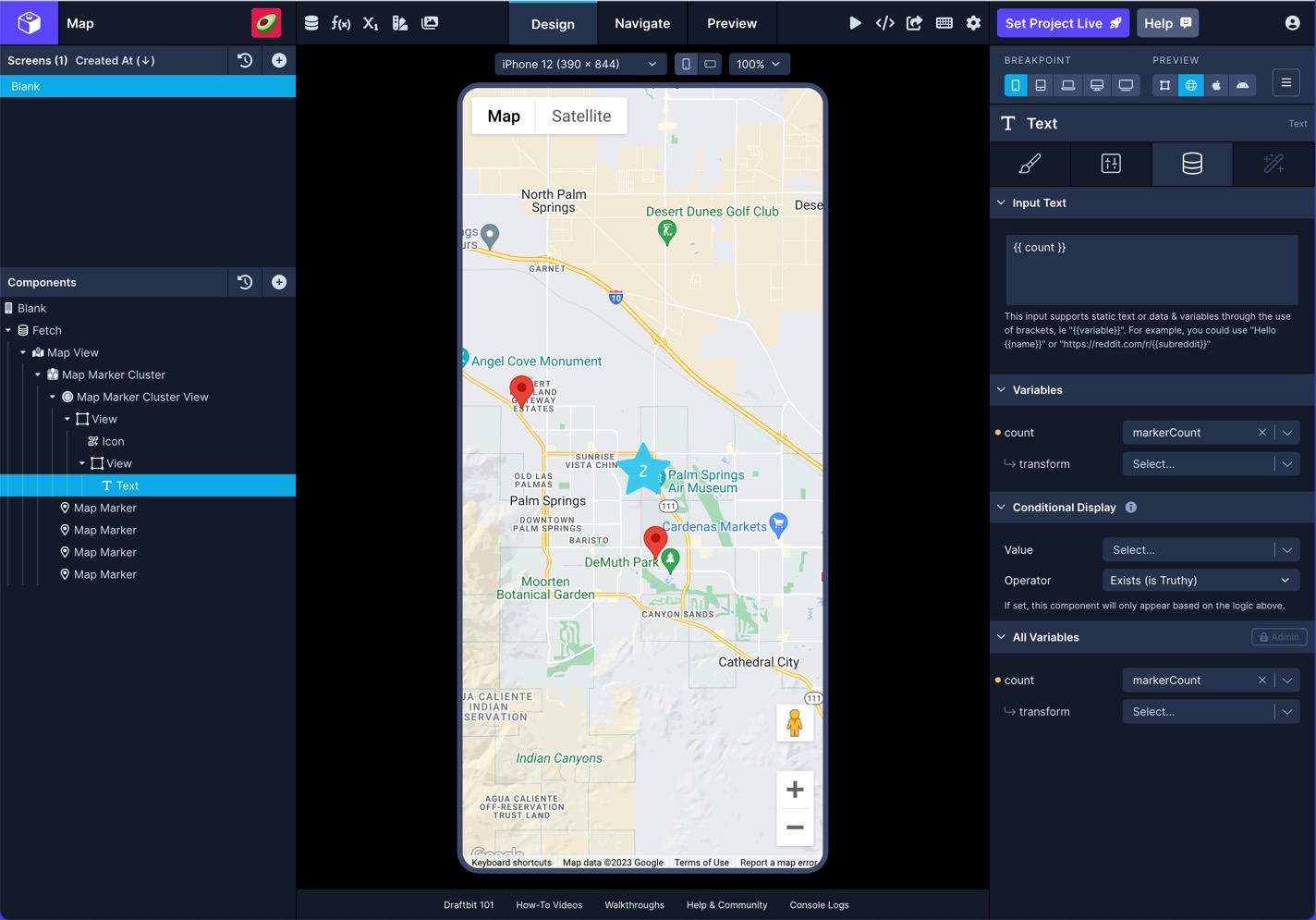Open Screens history icon

pyautogui.click(x=245, y=60)
